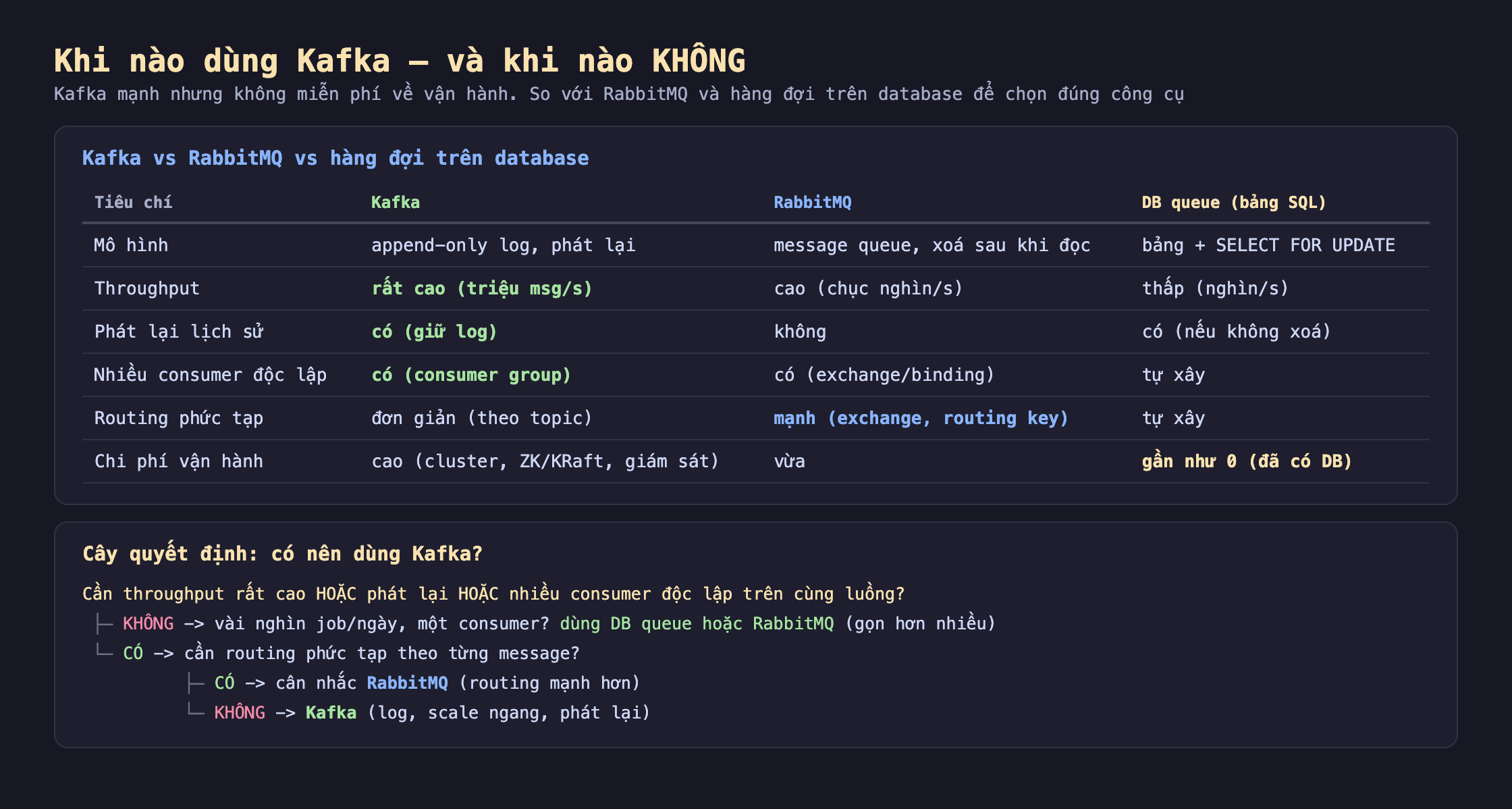
Task: Click the 'Phát lại lịch sử' row label
Action: pos(179,332)
